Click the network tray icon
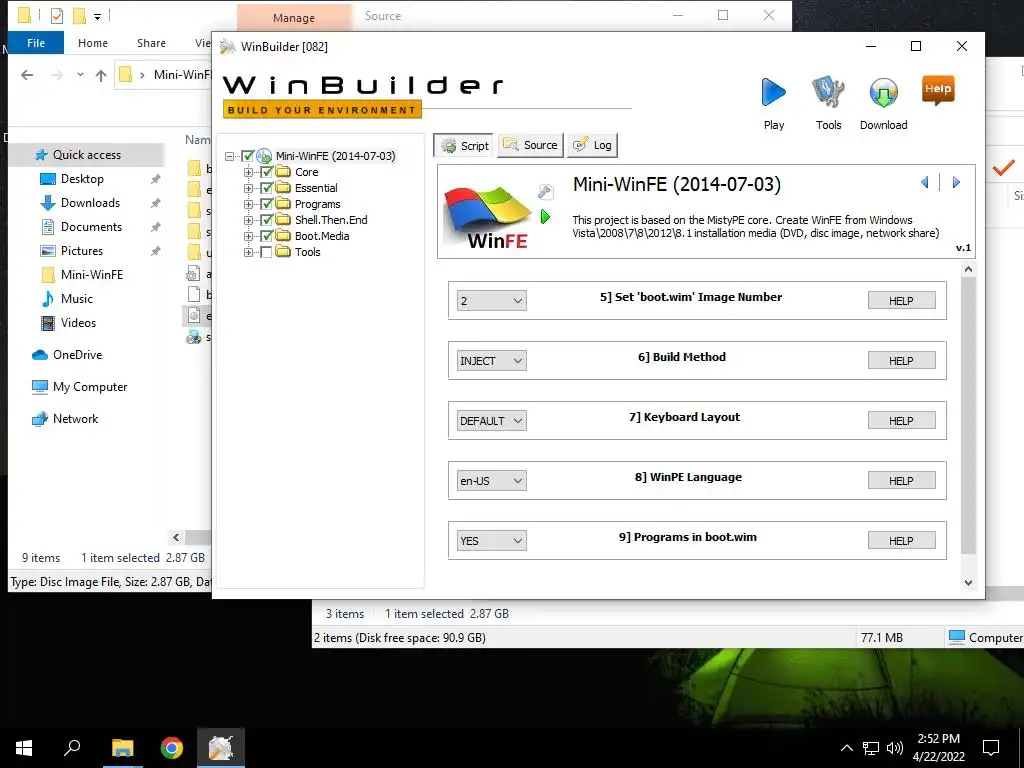Image resolution: width=1024 pixels, height=768 pixels. [x=871, y=748]
